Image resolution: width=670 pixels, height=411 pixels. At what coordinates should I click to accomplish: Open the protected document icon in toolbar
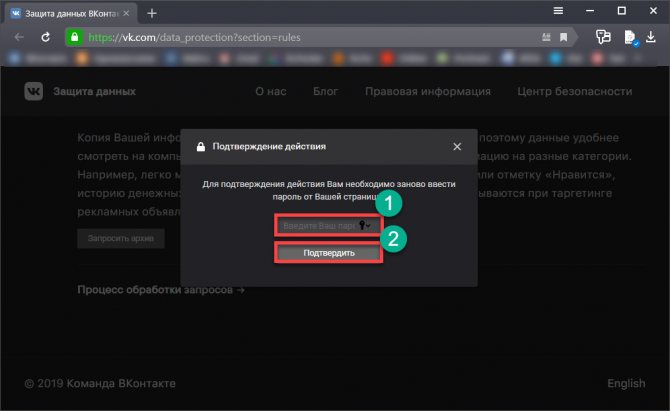[x=631, y=38]
